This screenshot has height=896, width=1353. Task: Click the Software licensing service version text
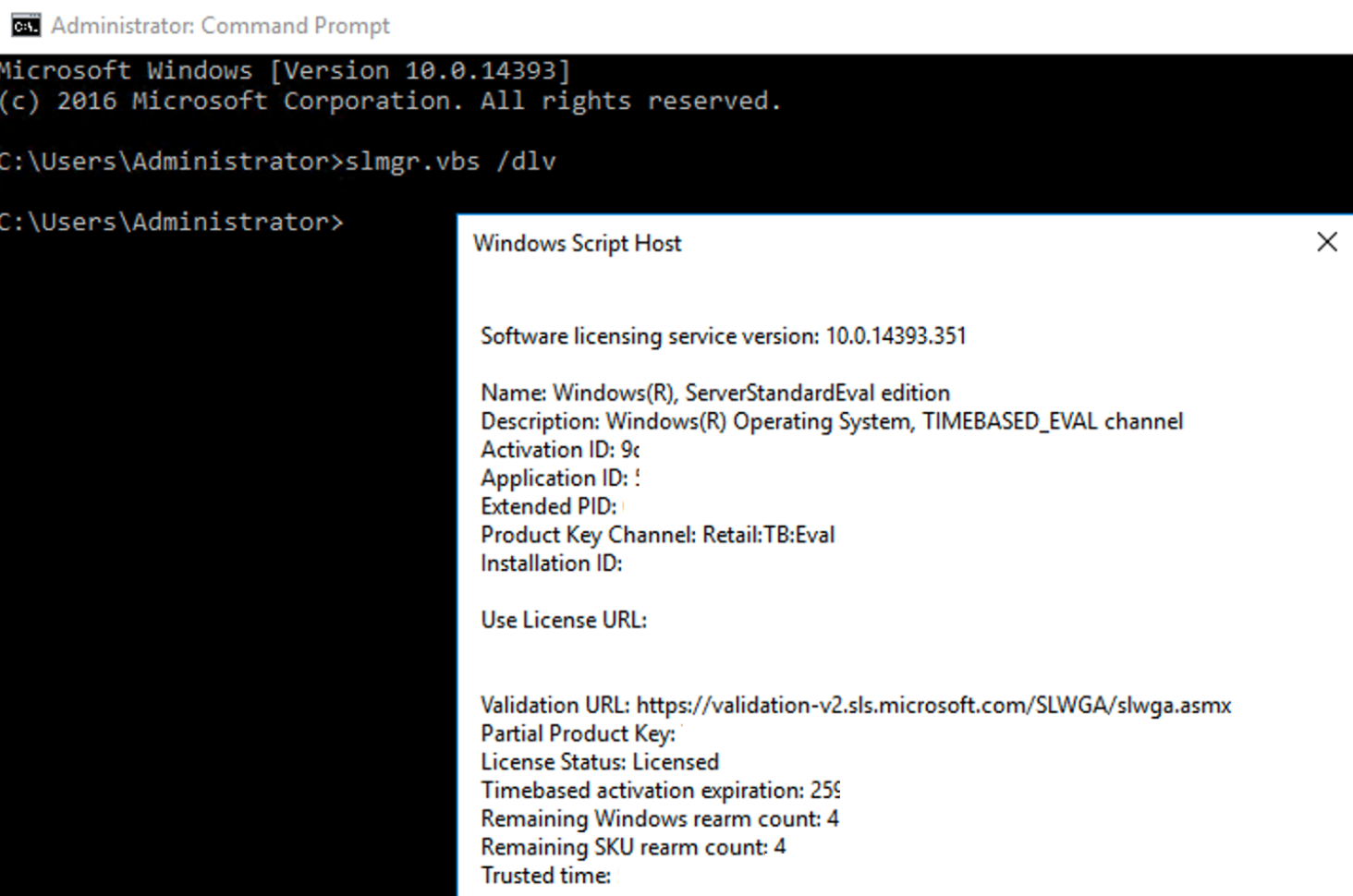[x=723, y=336]
